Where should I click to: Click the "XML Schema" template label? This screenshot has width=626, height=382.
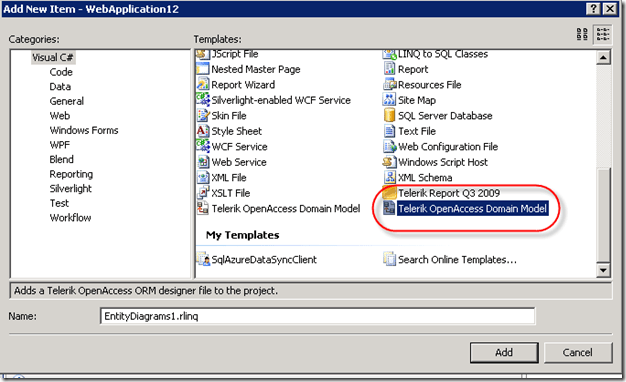tap(425, 178)
